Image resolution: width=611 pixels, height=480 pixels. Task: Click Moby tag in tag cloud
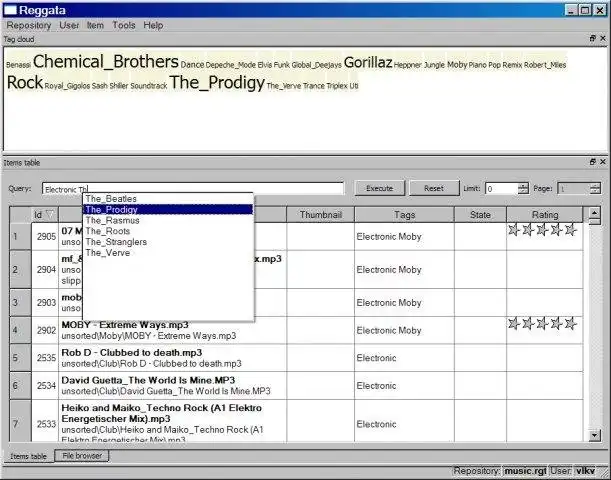tap(457, 65)
